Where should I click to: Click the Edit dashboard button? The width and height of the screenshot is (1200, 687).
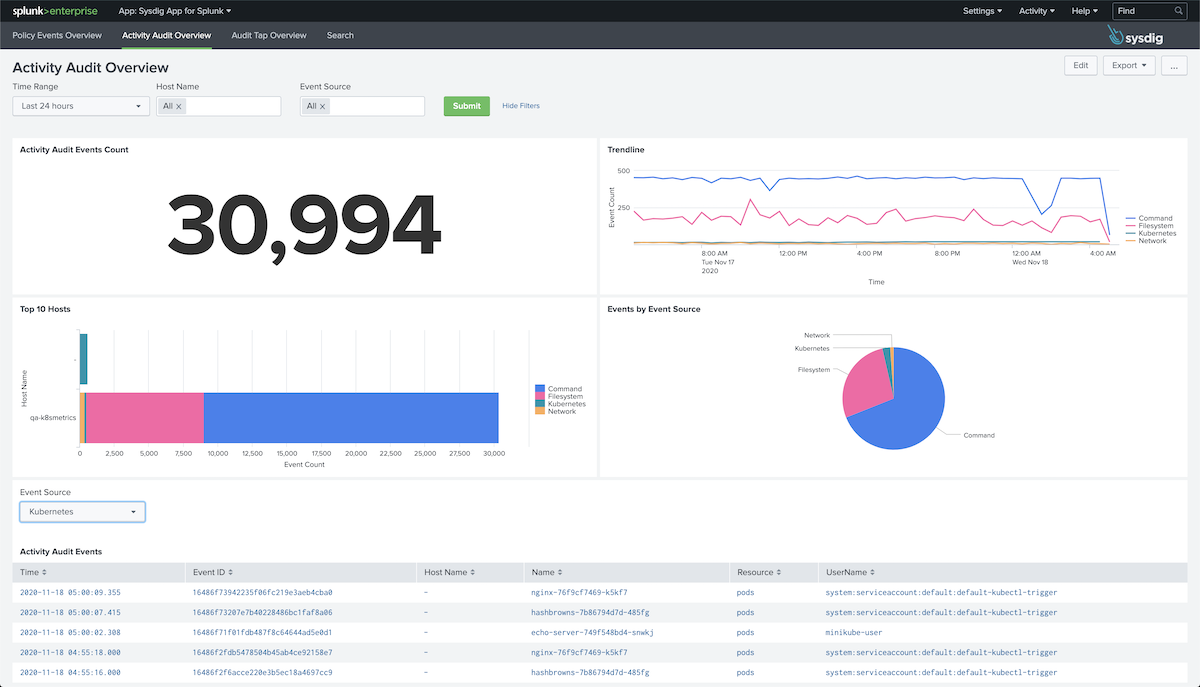tap(1080, 65)
